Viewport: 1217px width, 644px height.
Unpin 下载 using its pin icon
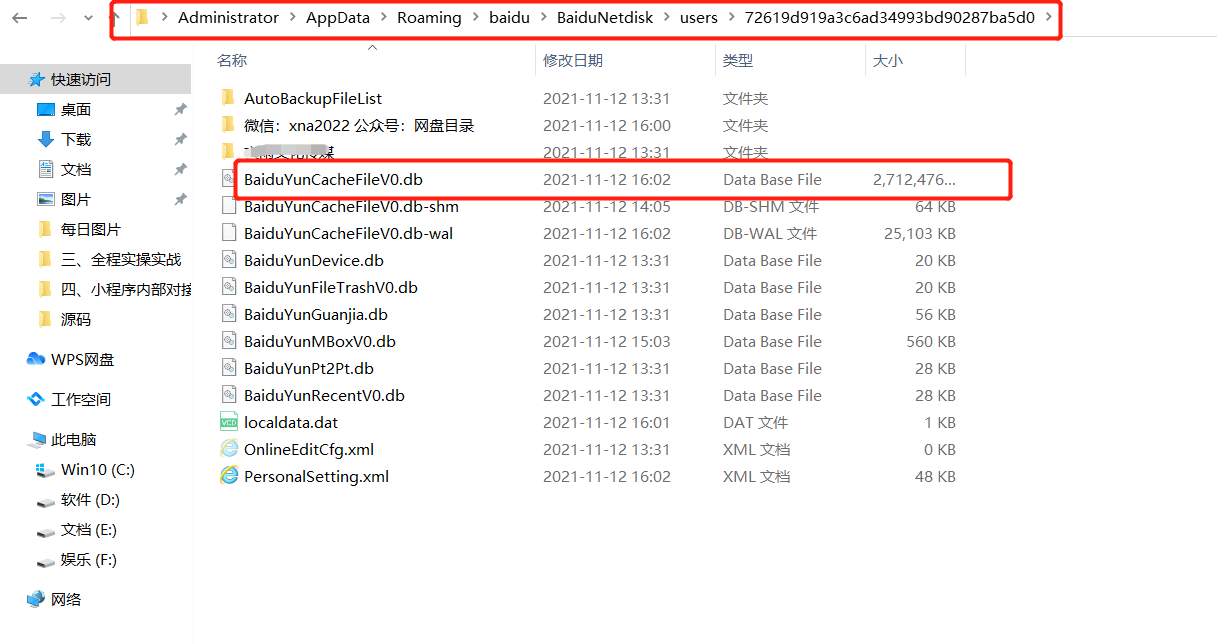click(180, 139)
